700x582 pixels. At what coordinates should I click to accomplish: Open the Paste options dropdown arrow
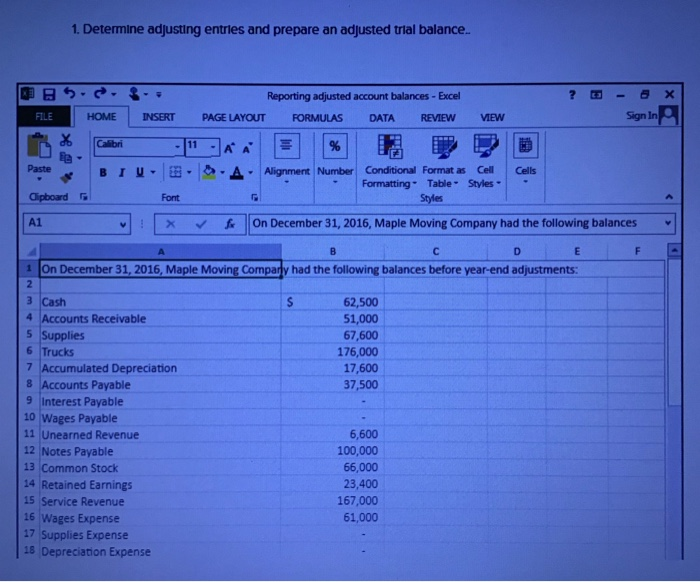[39, 179]
